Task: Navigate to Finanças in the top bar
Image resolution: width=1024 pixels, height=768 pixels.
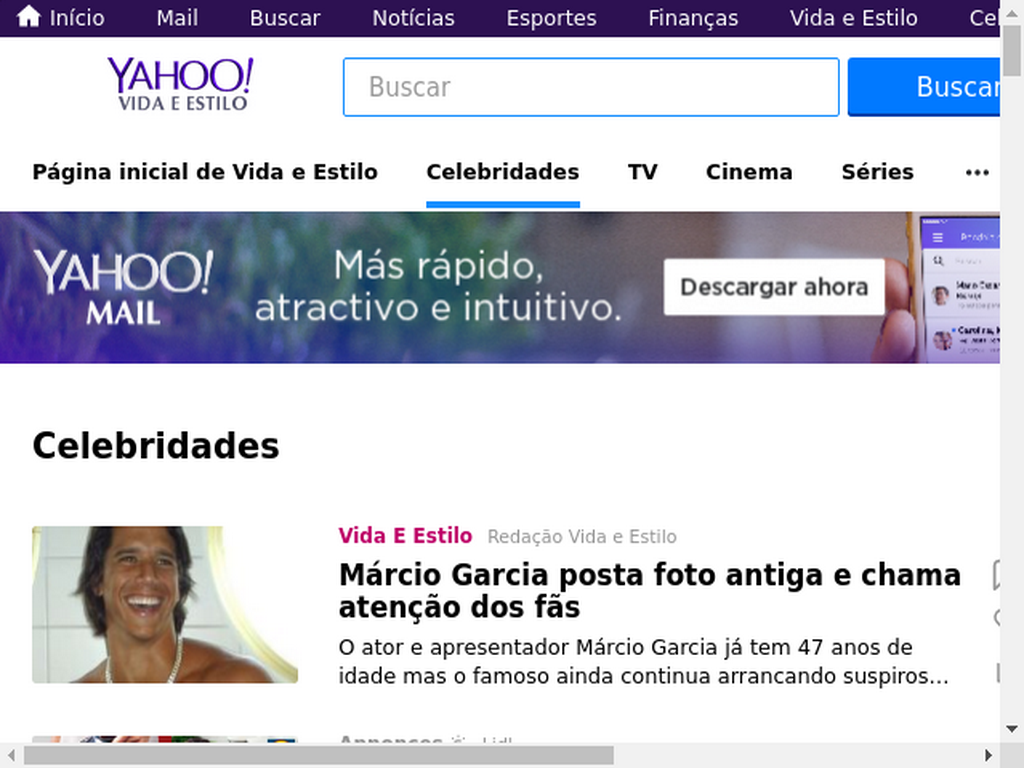Action: tap(693, 18)
